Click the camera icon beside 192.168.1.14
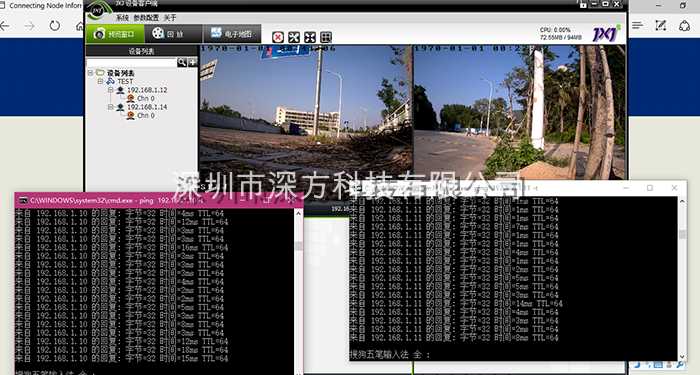The width and height of the screenshot is (700, 375). 120,107
